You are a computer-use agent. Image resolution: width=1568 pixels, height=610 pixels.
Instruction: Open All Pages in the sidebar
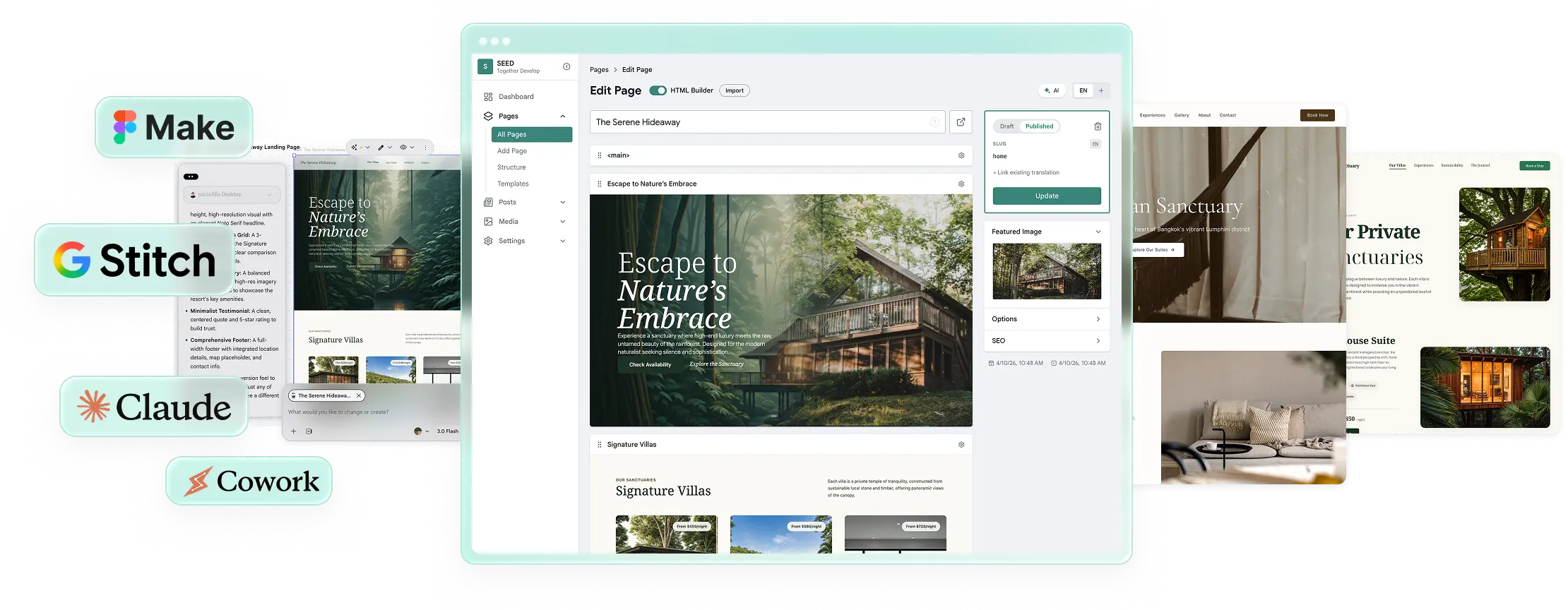pyautogui.click(x=532, y=134)
